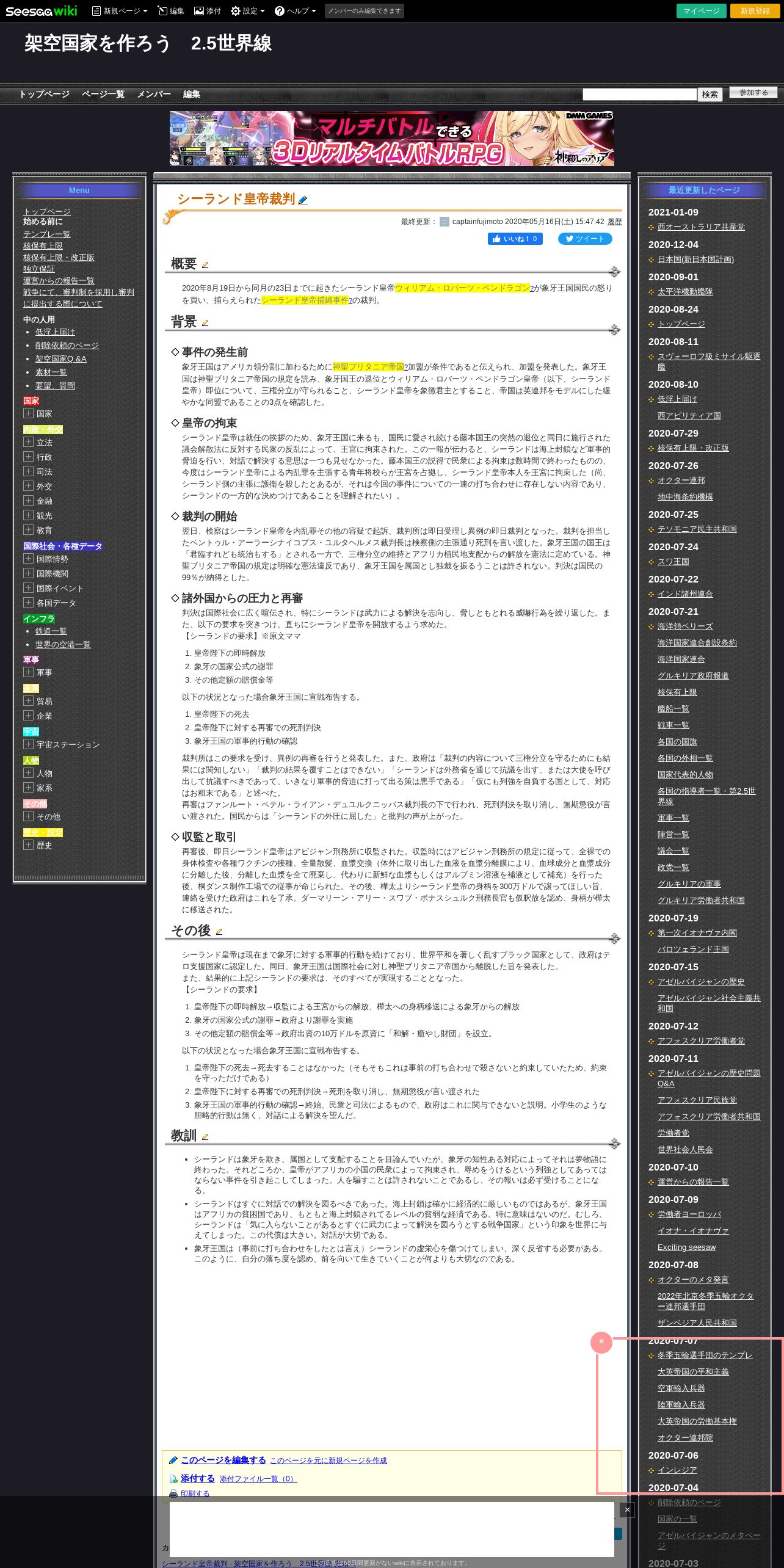The height and width of the screenshot is (1568, 784).
Task: Edit the 教訓 section pencil icon
Action: 205,1137
